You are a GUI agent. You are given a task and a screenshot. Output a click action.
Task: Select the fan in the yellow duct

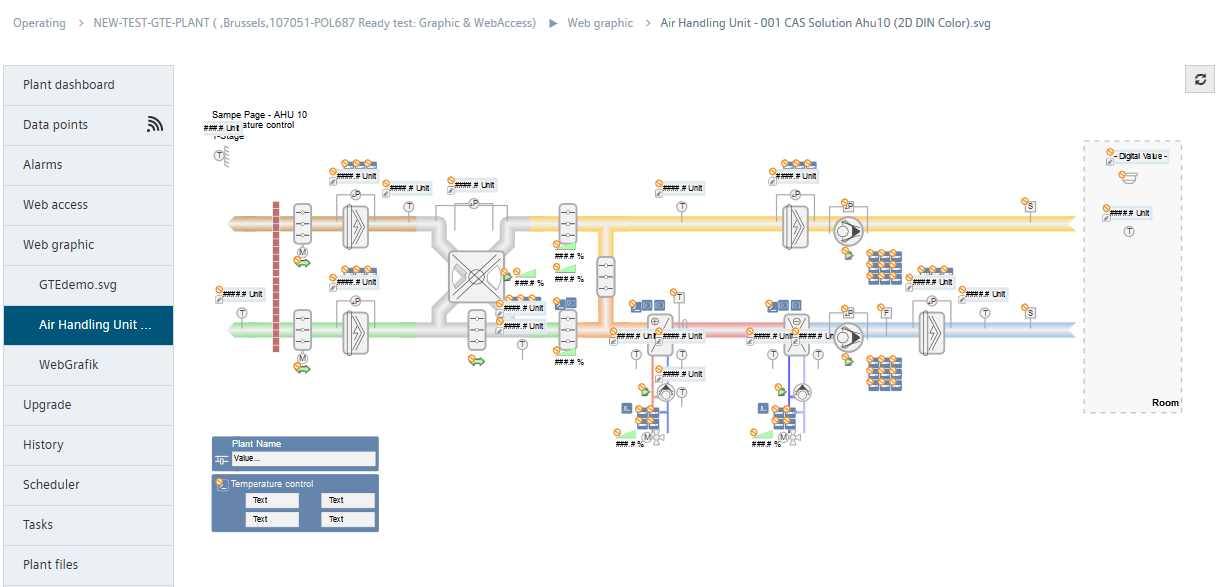click(x=848, y=231)
